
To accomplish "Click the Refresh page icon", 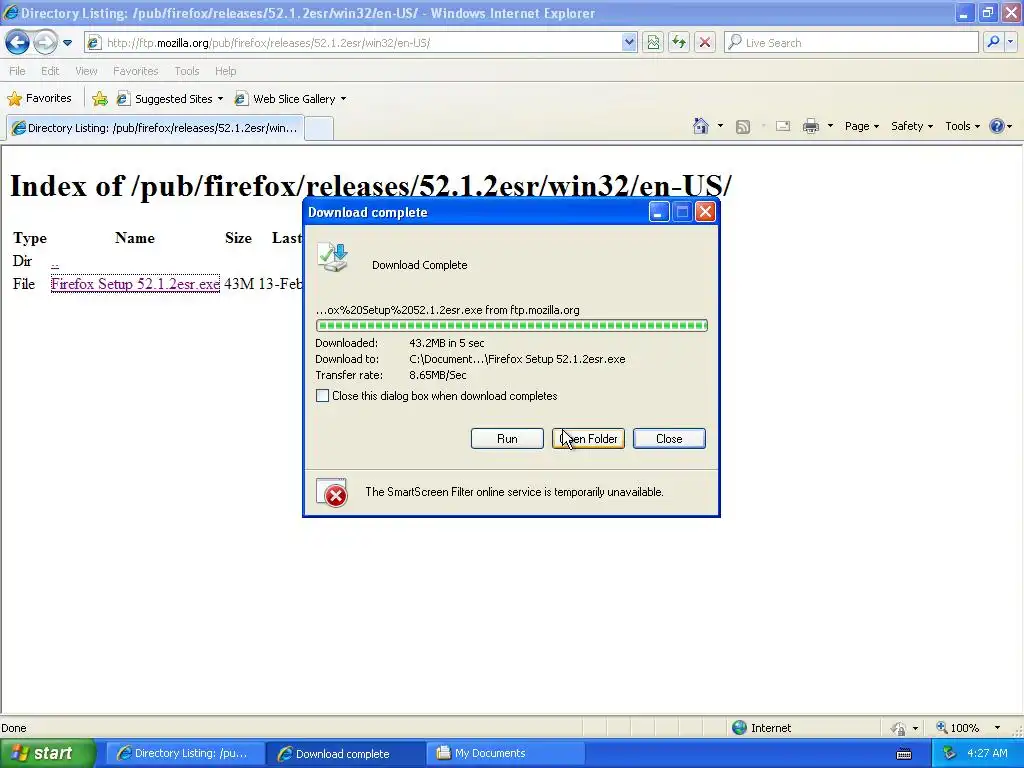I will click(x=679, y=43).
